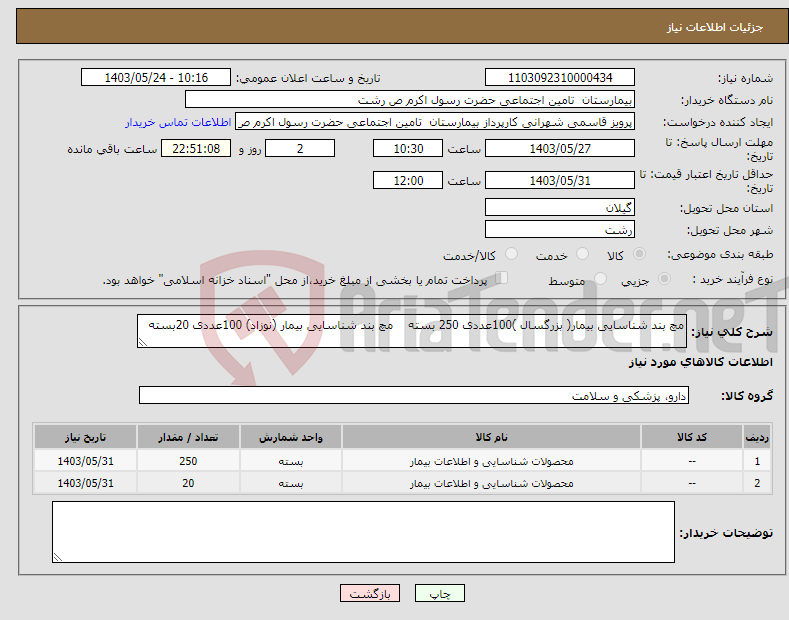
Task: Click the تعداد / مقدار column header
Action: point(188,437)
